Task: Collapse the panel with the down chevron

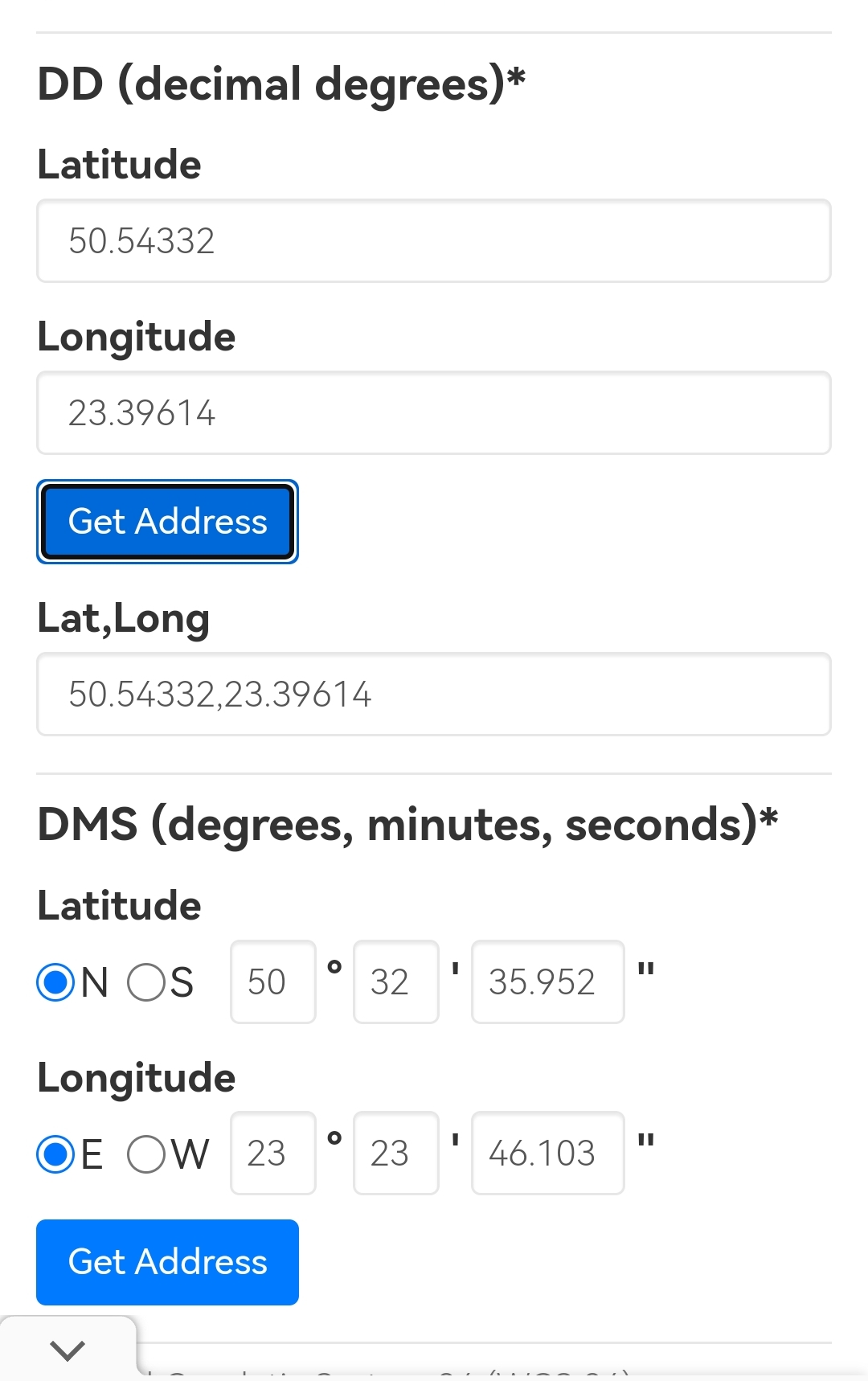Action: pyautogui.click(x=68, y=1350)
